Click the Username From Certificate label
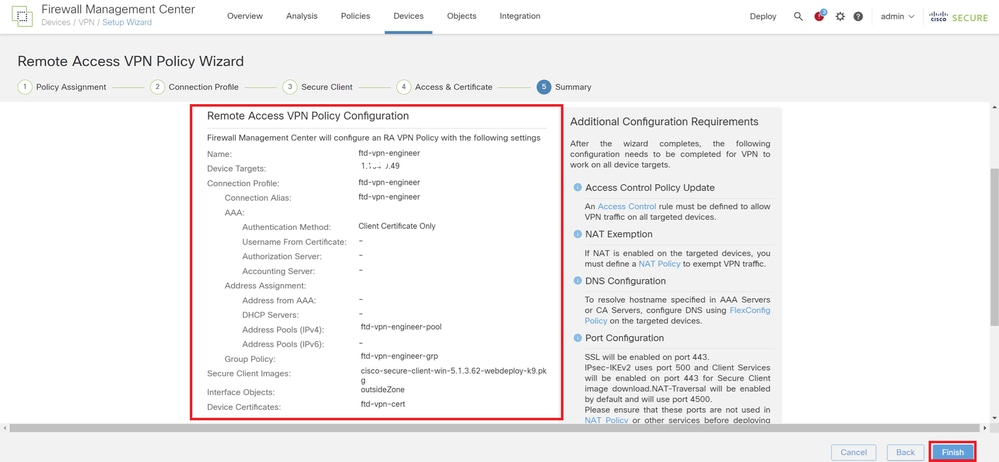 pos(294,242)
